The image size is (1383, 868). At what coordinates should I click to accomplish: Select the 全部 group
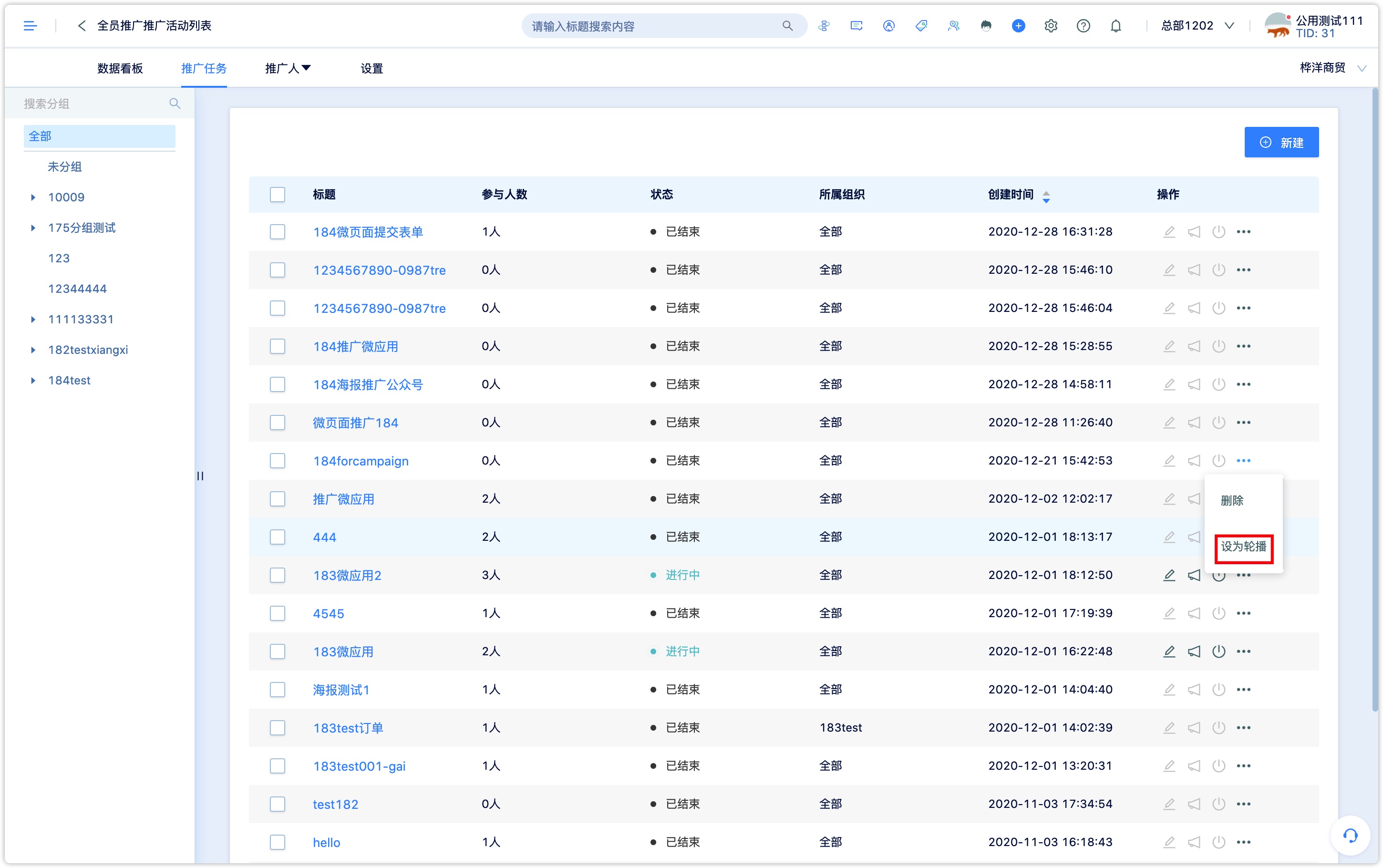click(x=99, y=136)
